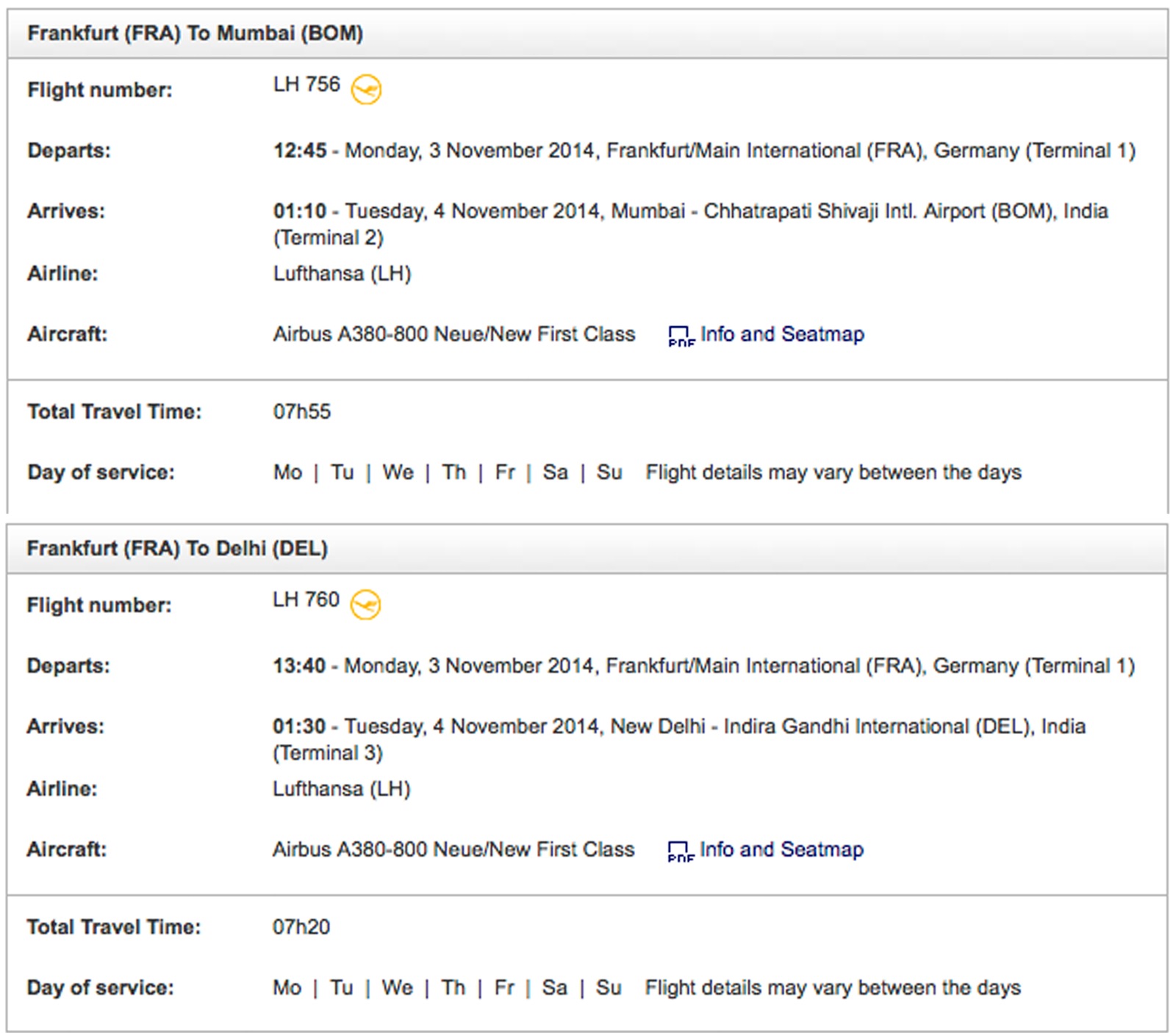Open Info and Seatmap for the Mumbai flight

point(782,334)
